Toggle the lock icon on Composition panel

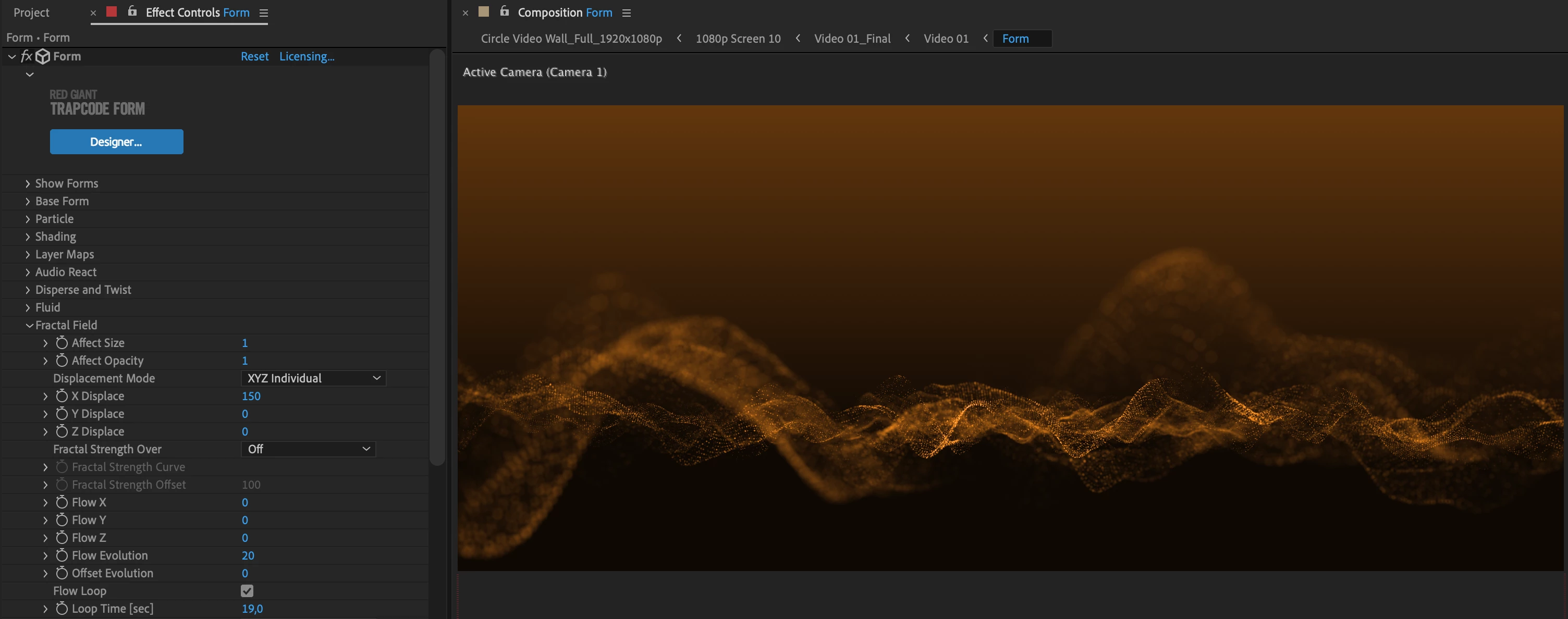pyautogui.click(x=504, y=11)
